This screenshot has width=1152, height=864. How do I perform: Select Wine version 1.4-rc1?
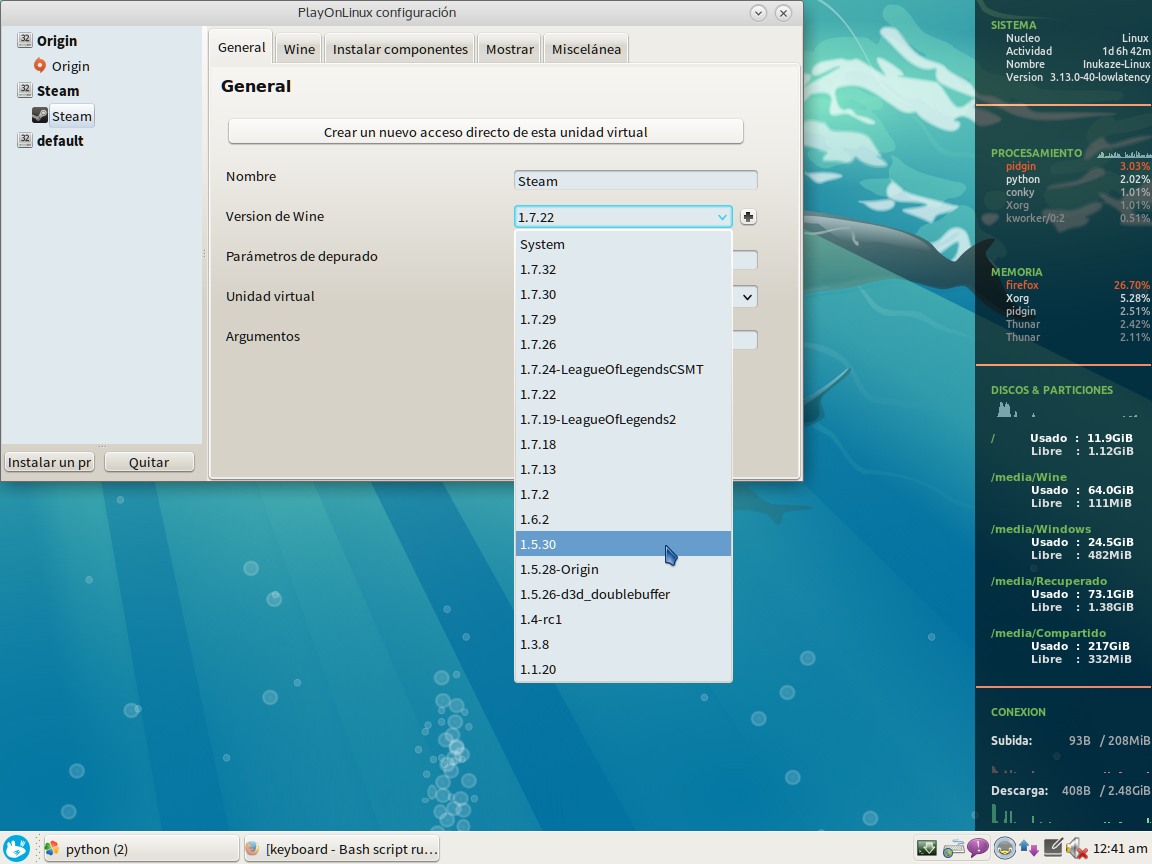[x=623, y=619]
